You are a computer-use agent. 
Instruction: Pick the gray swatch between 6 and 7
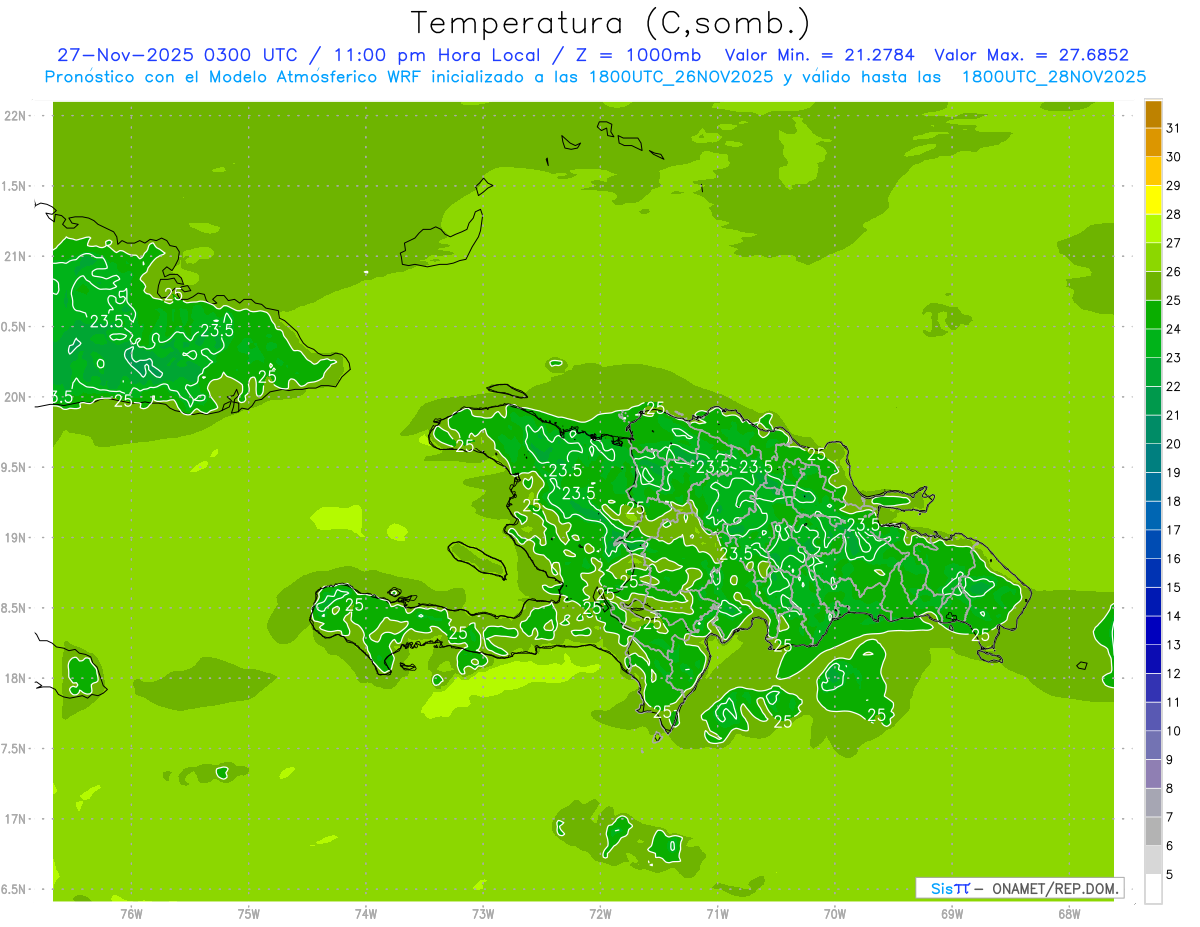1153,831
